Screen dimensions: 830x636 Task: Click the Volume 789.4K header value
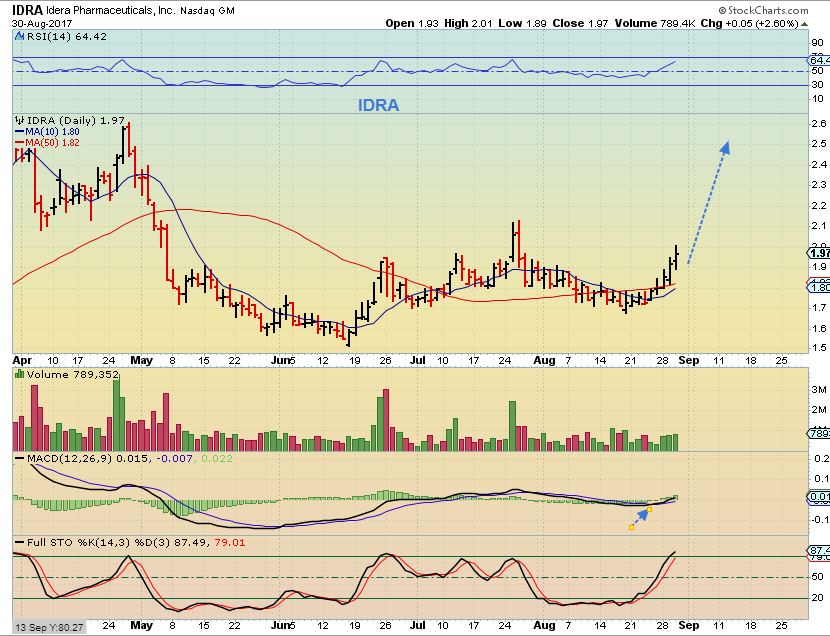click(x=655, y=23)
